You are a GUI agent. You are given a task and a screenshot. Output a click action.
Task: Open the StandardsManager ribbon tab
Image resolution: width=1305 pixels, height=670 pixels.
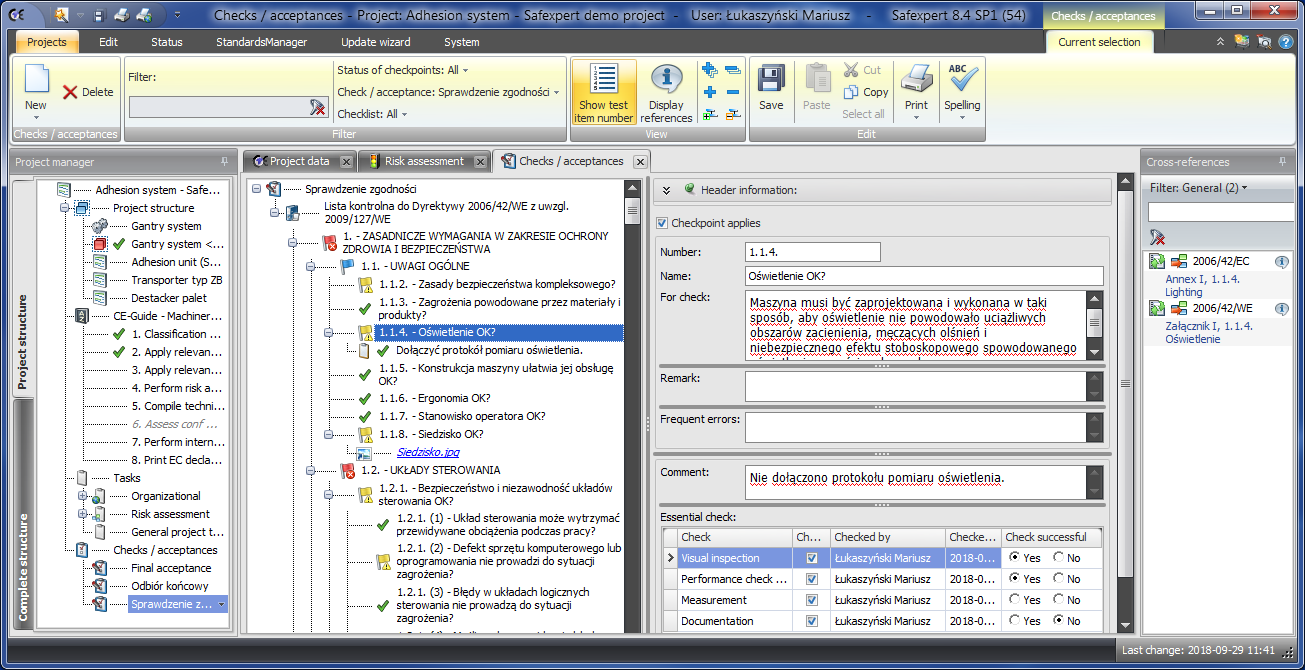pos(261,42)
